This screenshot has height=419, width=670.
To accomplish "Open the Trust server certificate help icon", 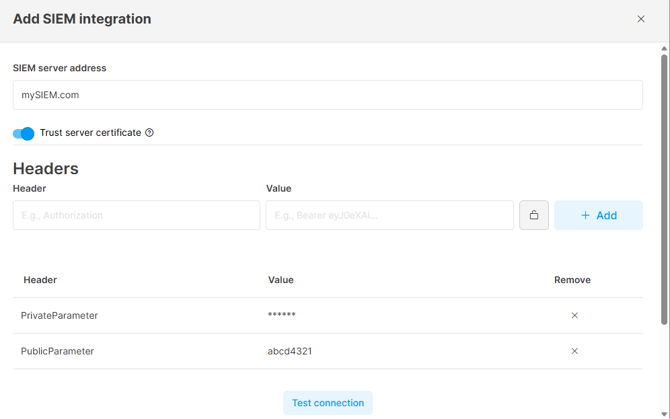I will tap(149, 133).
